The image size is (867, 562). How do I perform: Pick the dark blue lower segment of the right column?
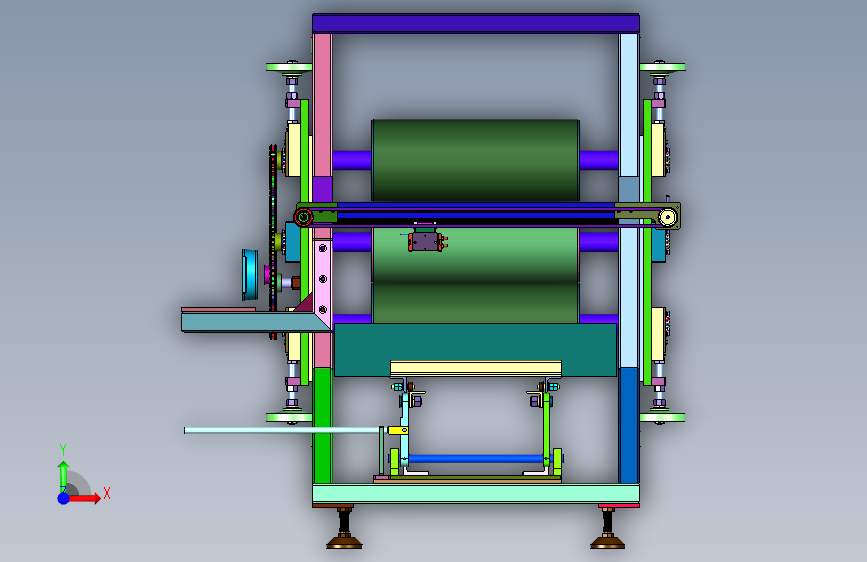pyautogui.click(x=629, y=426)
